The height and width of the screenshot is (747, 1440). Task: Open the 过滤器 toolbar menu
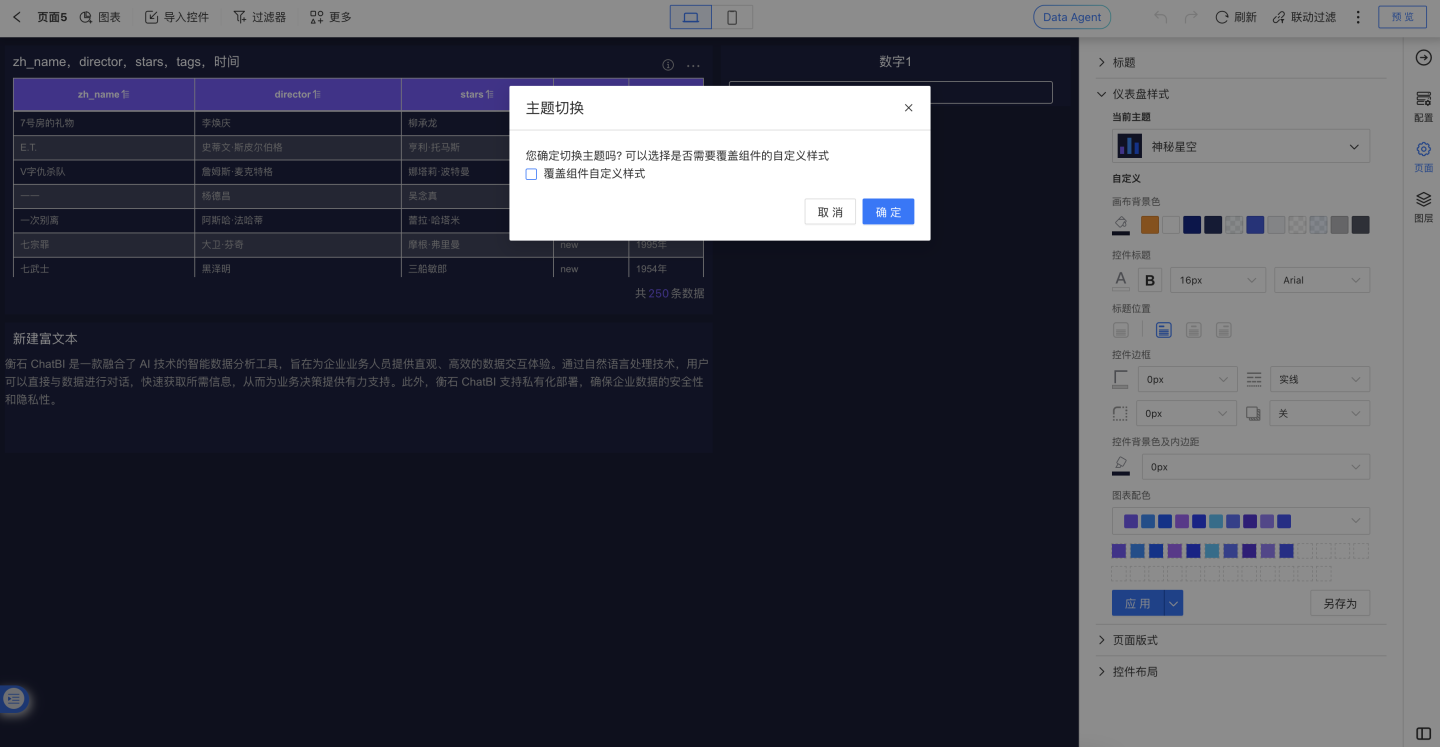[x=259, y=17]
